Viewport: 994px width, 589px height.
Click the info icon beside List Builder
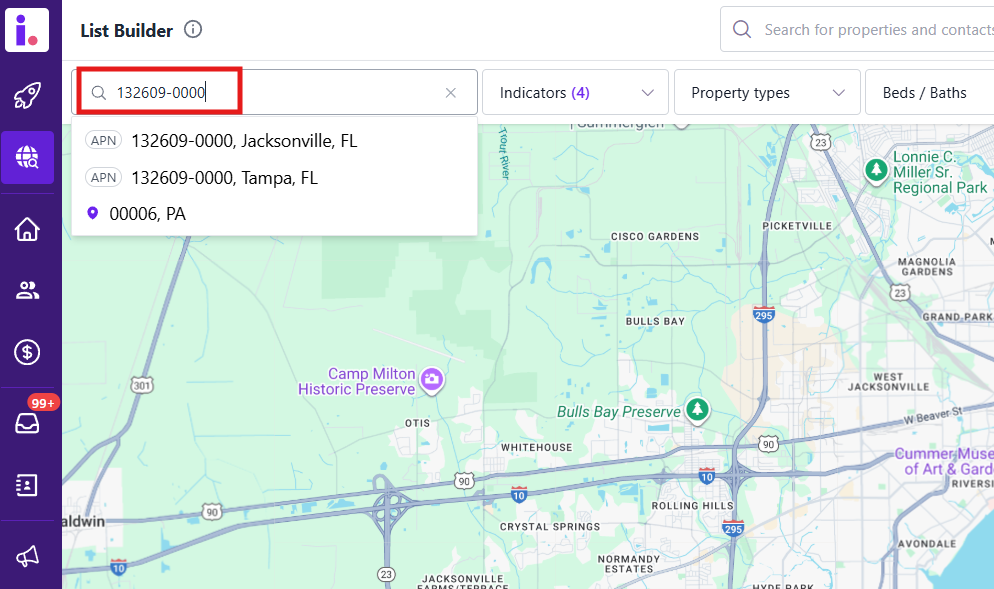coord(193,30)
